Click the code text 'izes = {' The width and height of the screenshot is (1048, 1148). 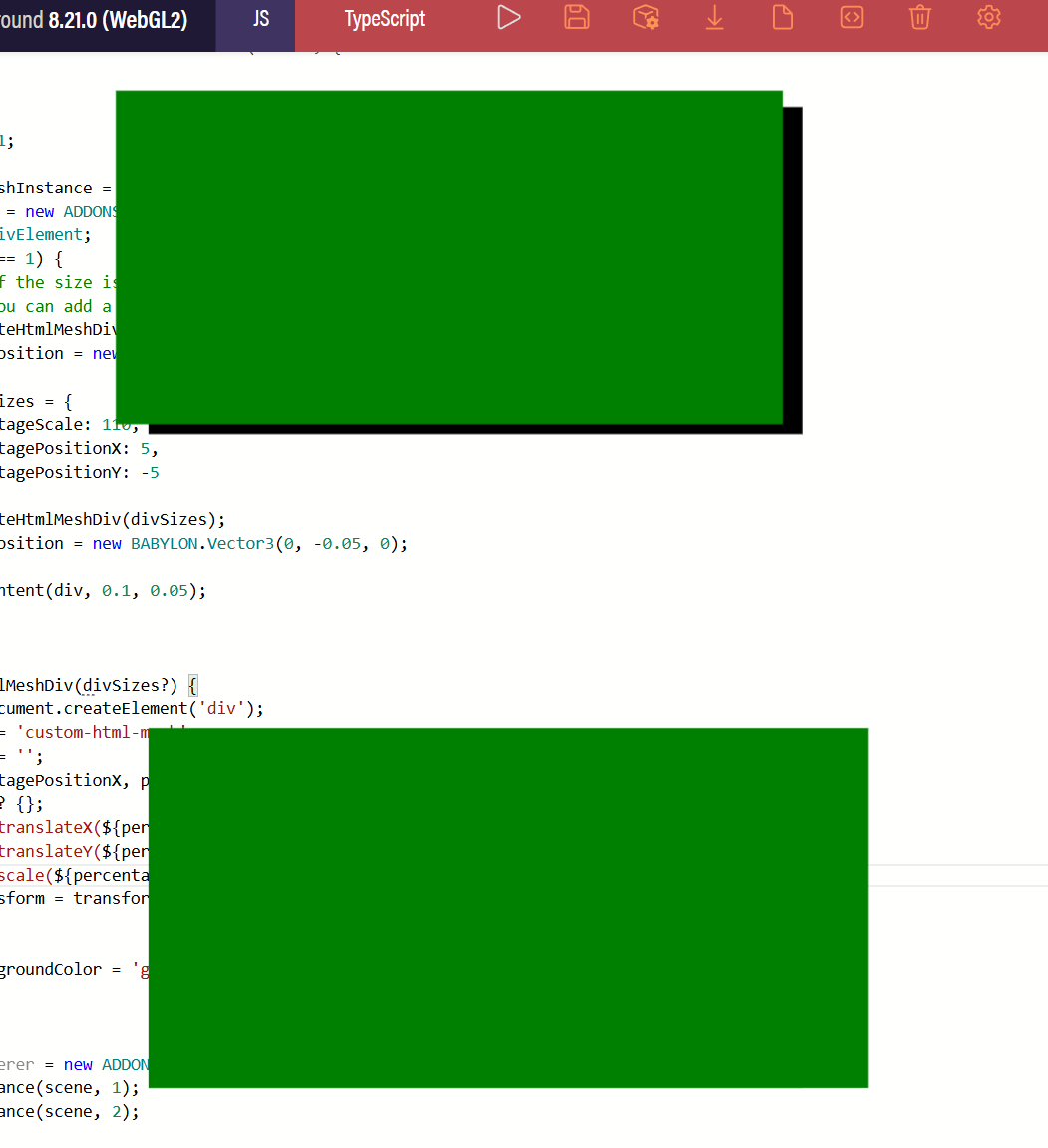point(36,401)
